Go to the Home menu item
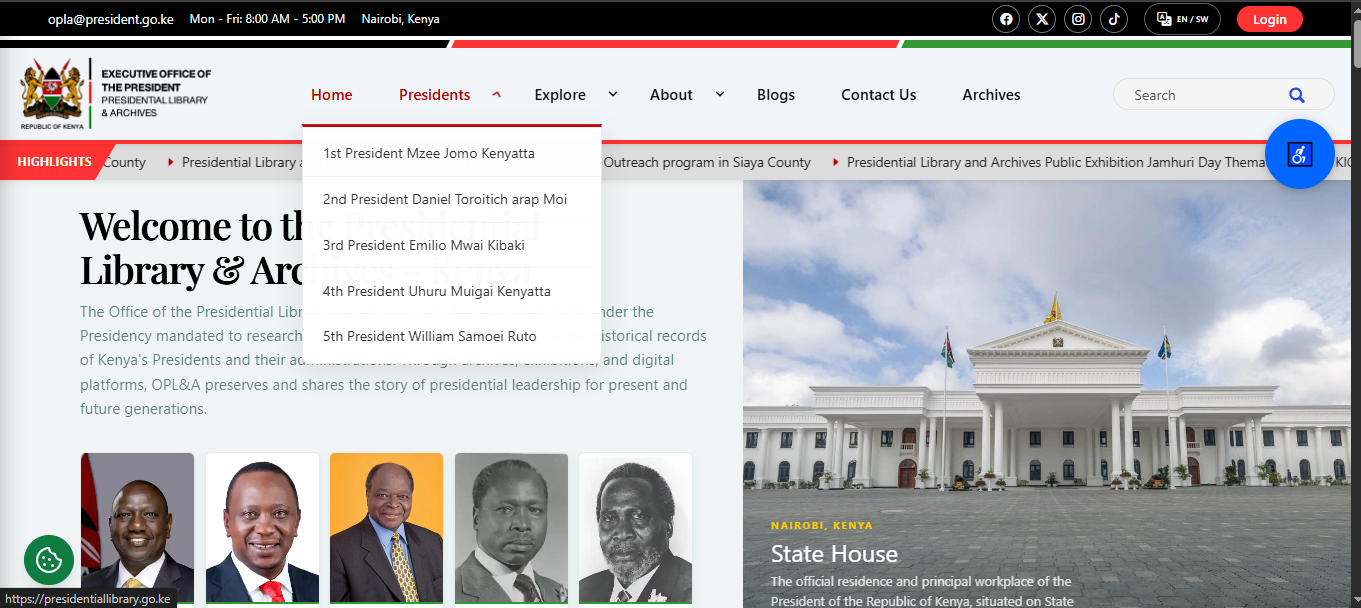This screenshot has height=608, width=1361. click(331, 95)
